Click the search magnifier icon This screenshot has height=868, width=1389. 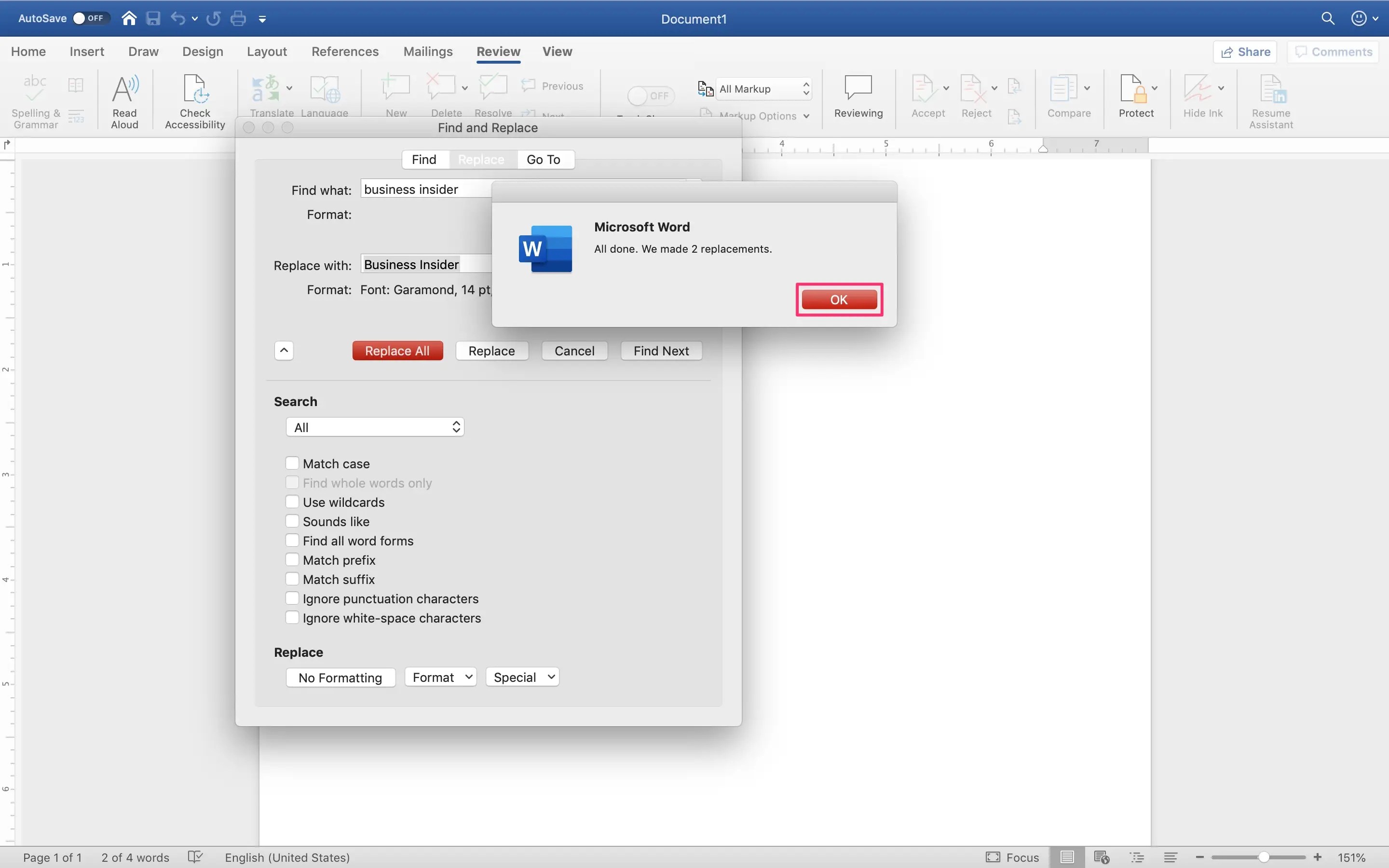click(x=1327, y=18)
